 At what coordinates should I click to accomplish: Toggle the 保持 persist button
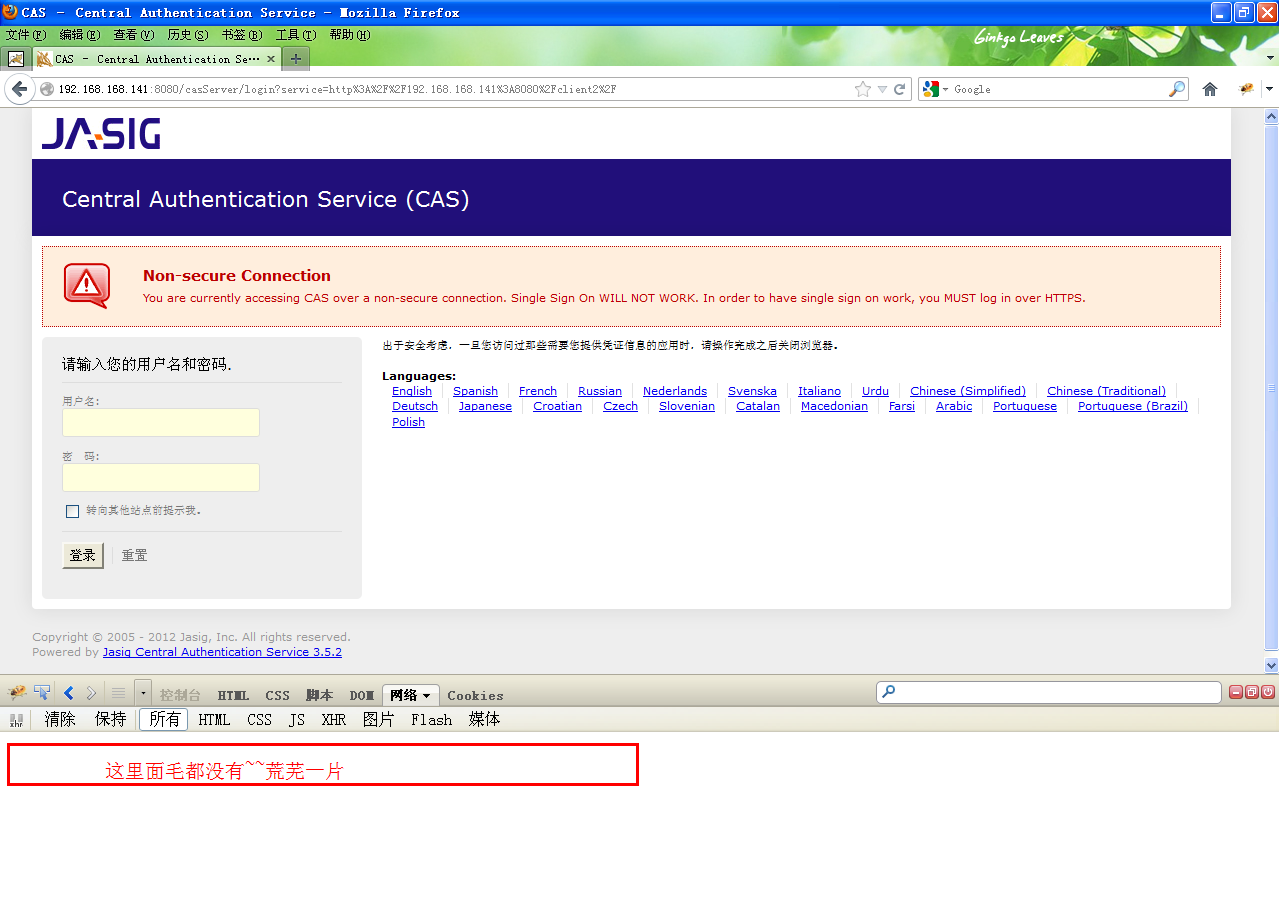111,719
